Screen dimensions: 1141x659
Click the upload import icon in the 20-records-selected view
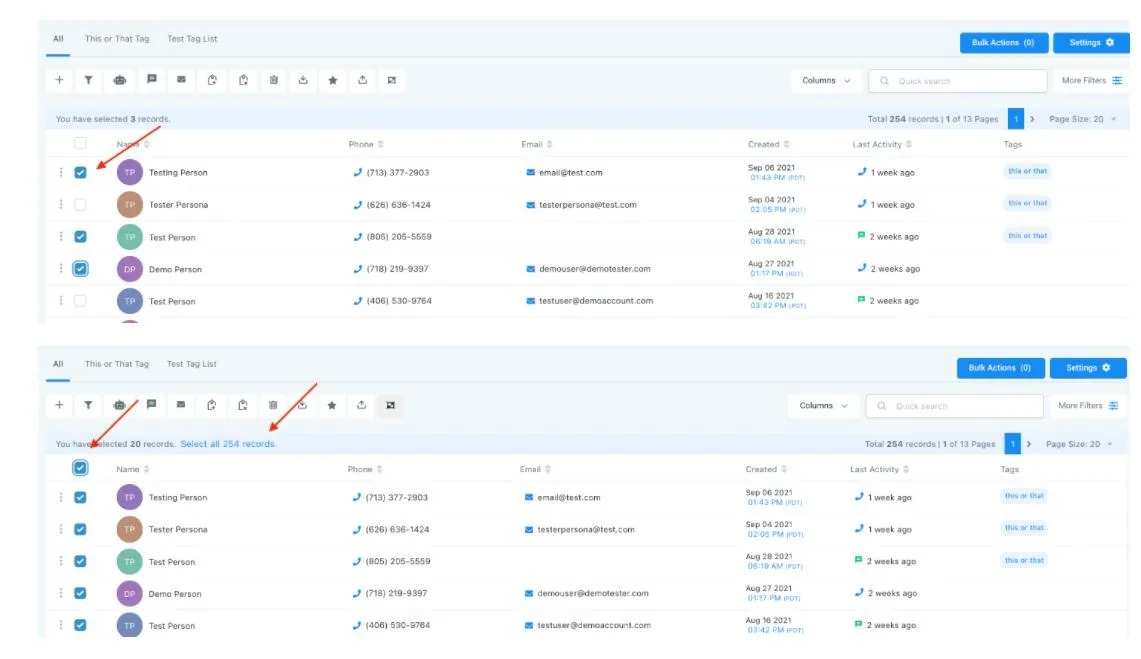tap(362, 405)
